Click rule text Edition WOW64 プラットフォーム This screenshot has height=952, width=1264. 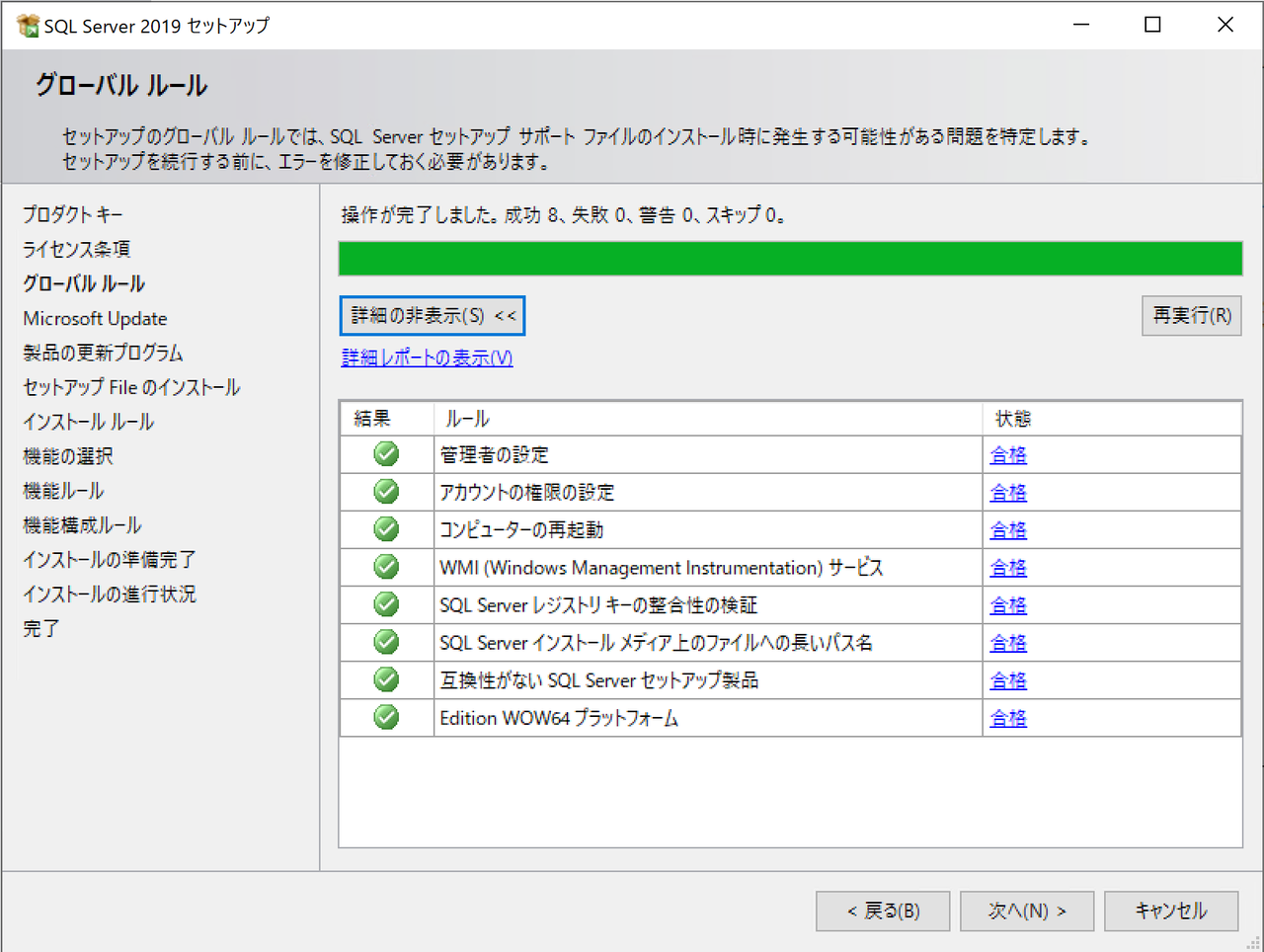(559, 718)
